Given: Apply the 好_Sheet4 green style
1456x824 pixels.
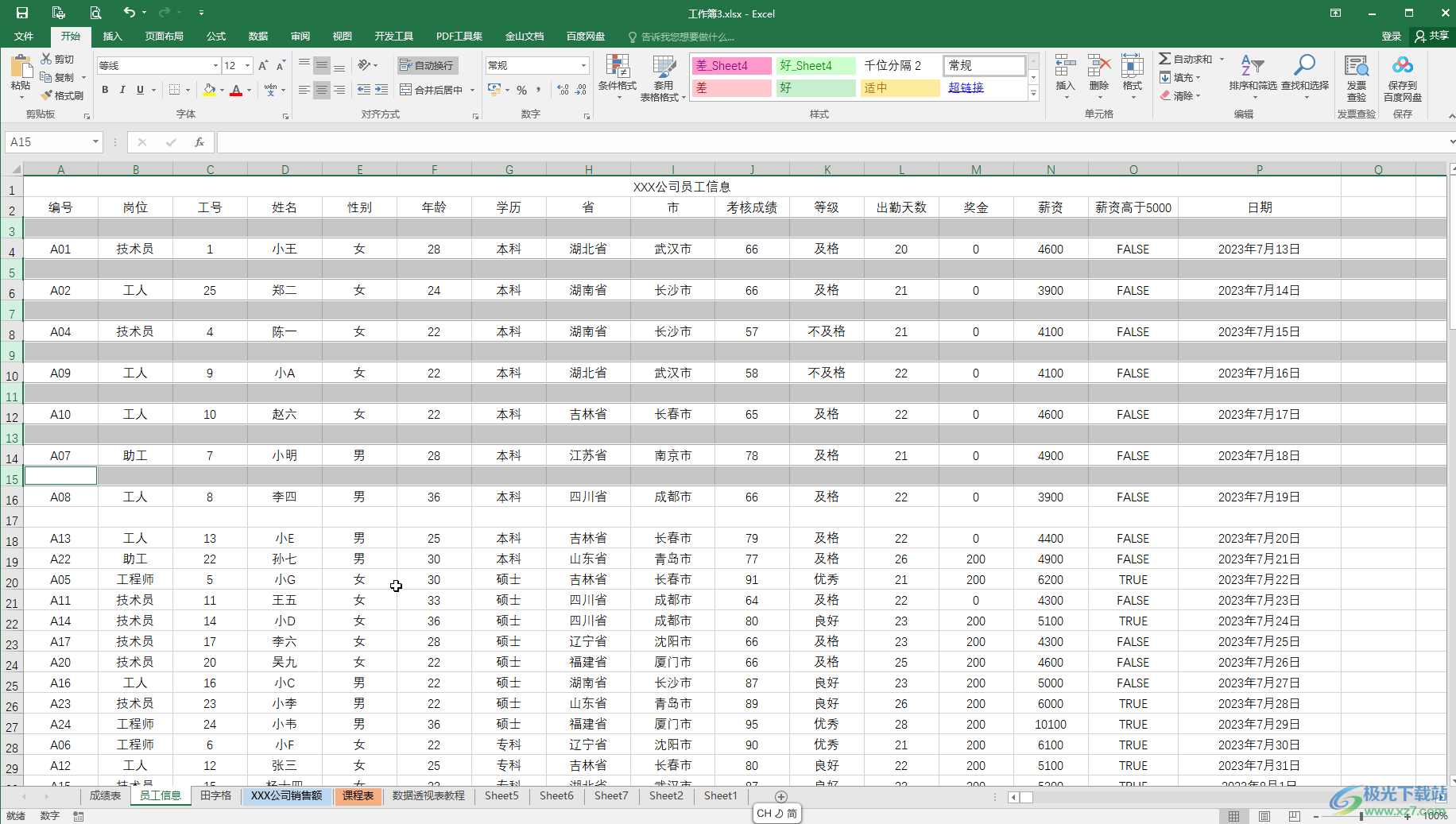Looking at the screenshot, I should click(816, 65).
